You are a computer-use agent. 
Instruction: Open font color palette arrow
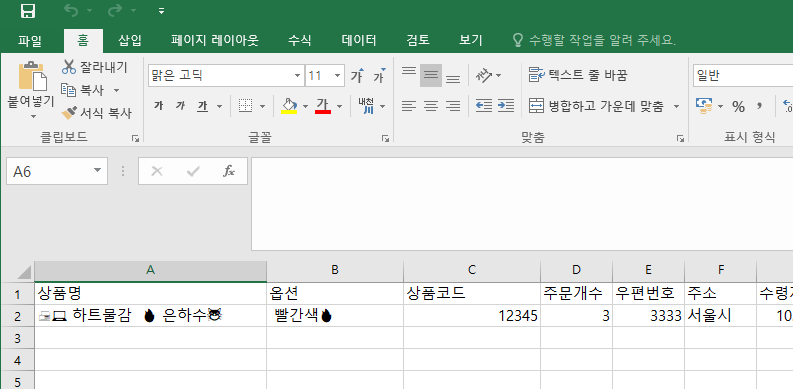pyautogui.click(x=339, y=106)
